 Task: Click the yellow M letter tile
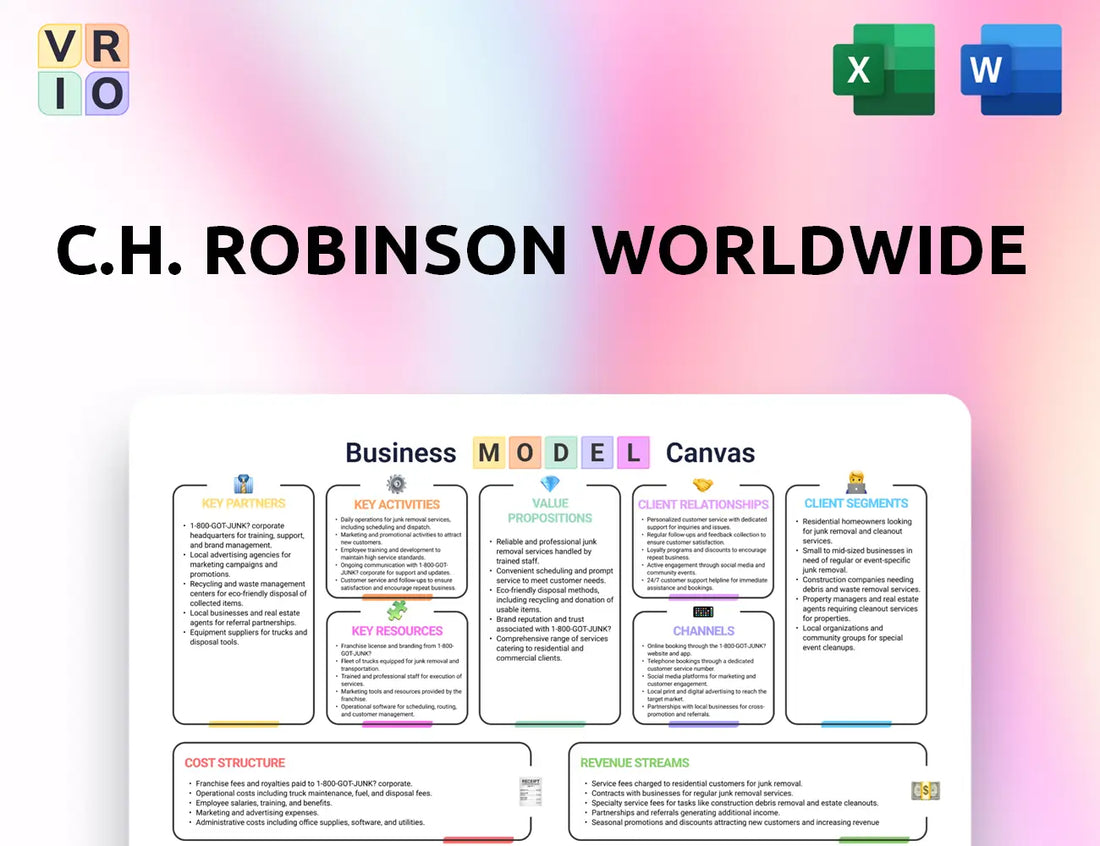(489, 453)
